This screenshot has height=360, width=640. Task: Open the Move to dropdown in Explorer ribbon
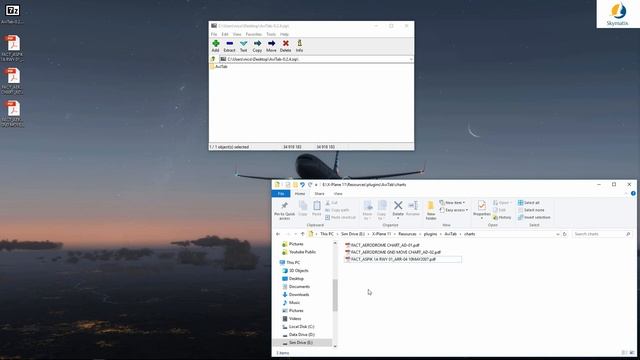tap(367, 210)
